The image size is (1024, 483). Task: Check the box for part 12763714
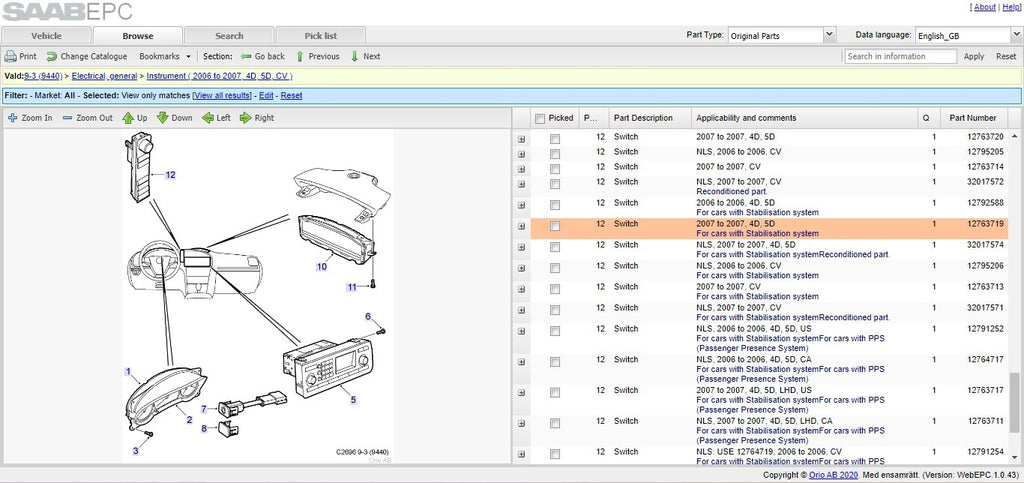pyautogui.click(x=554, y=168)
